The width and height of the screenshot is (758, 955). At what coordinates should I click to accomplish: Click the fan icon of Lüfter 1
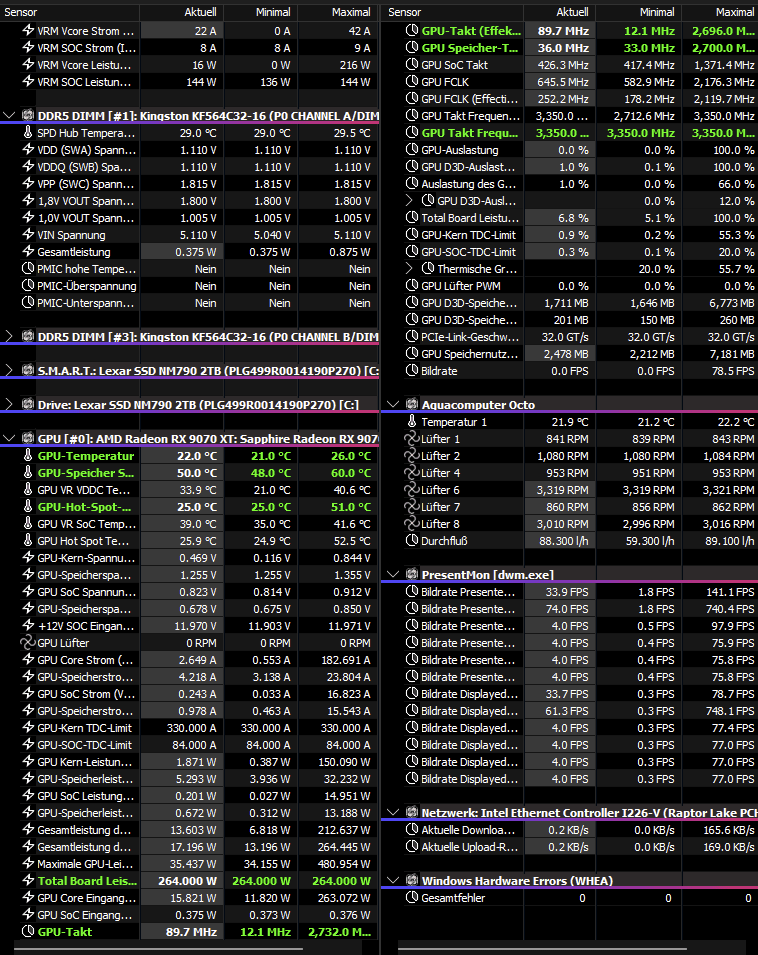pyautogui.click(x=412, y=439)
